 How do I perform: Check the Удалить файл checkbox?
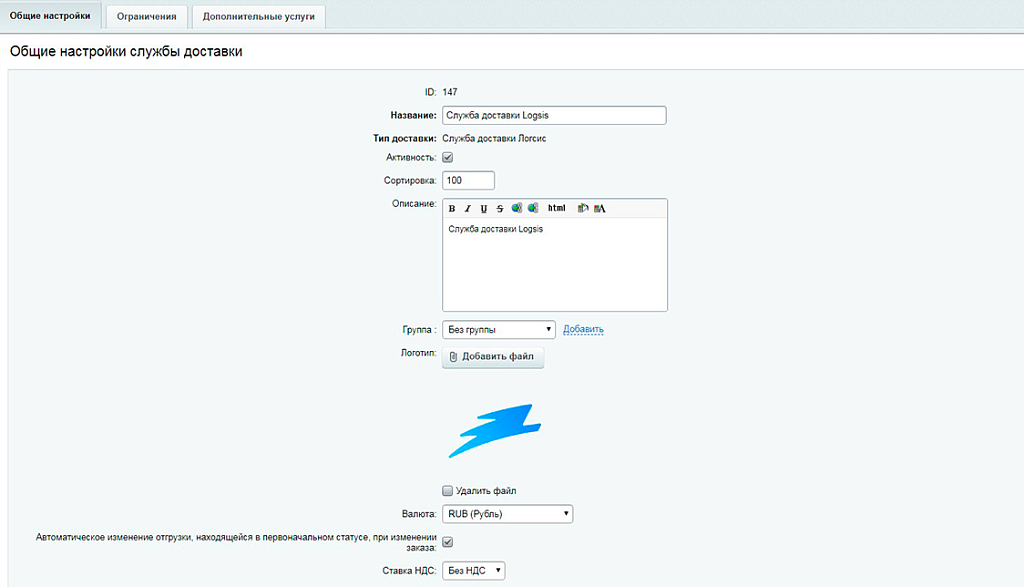click(448, 491)
